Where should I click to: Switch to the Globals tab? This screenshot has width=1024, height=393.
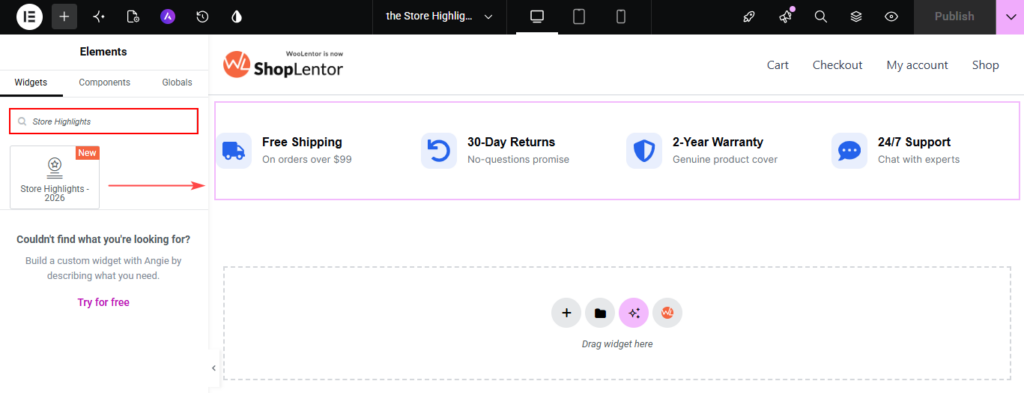click(177, 82)
